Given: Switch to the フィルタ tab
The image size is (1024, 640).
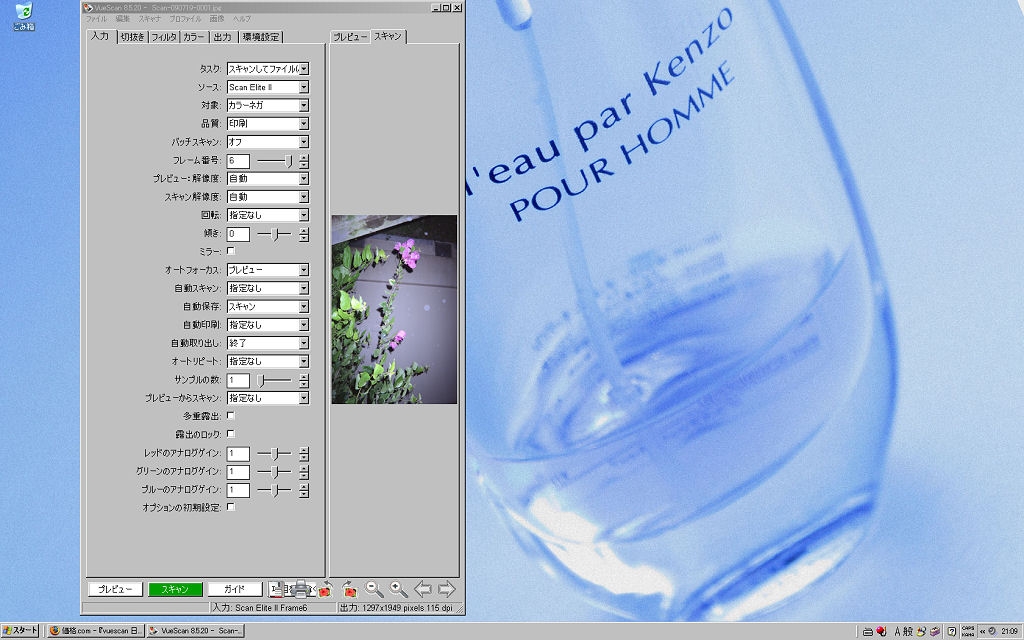Looking at the screenshot, I should (x=164, y=37).
